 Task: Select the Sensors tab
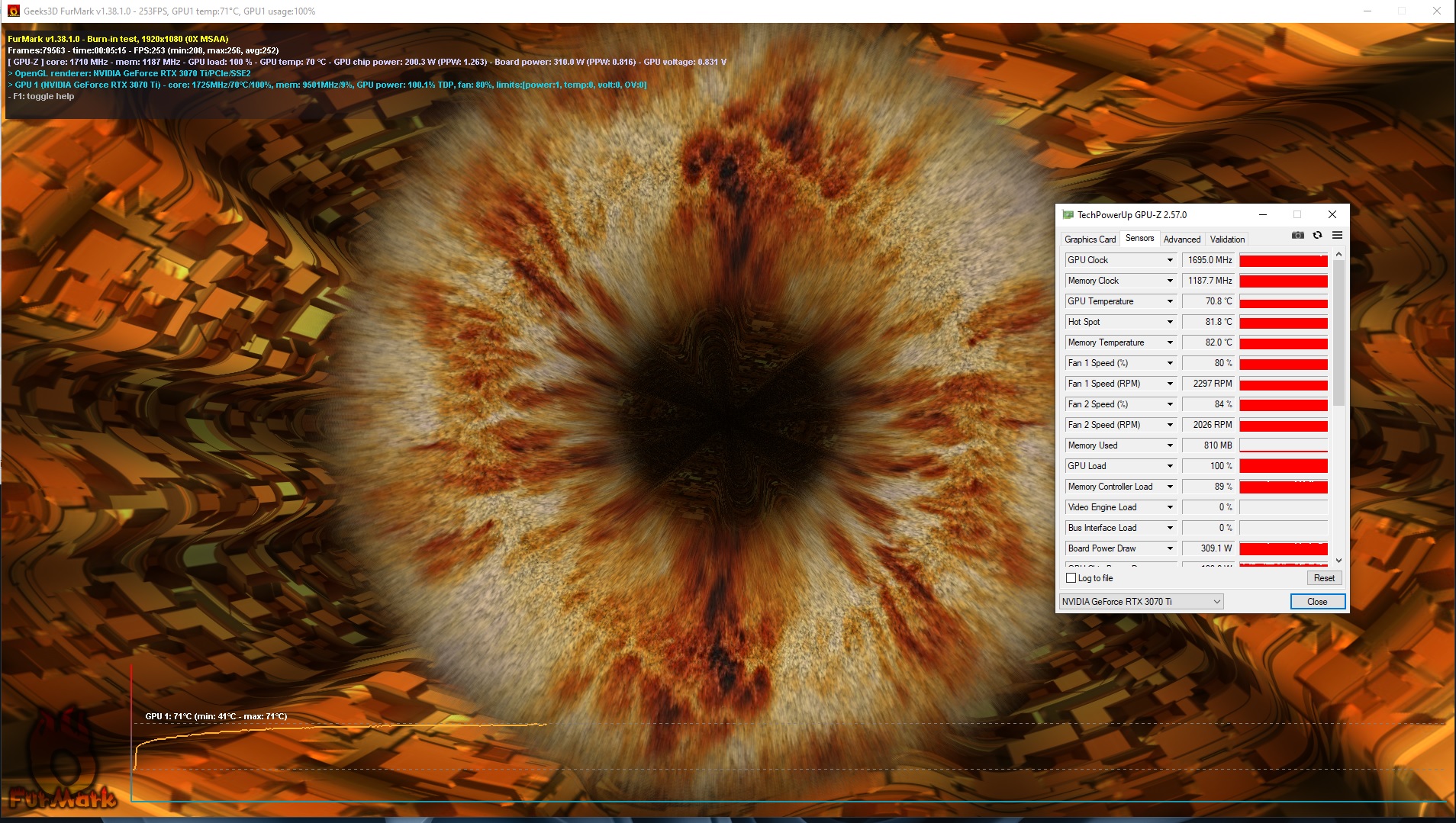click(x=1139, y=239)
